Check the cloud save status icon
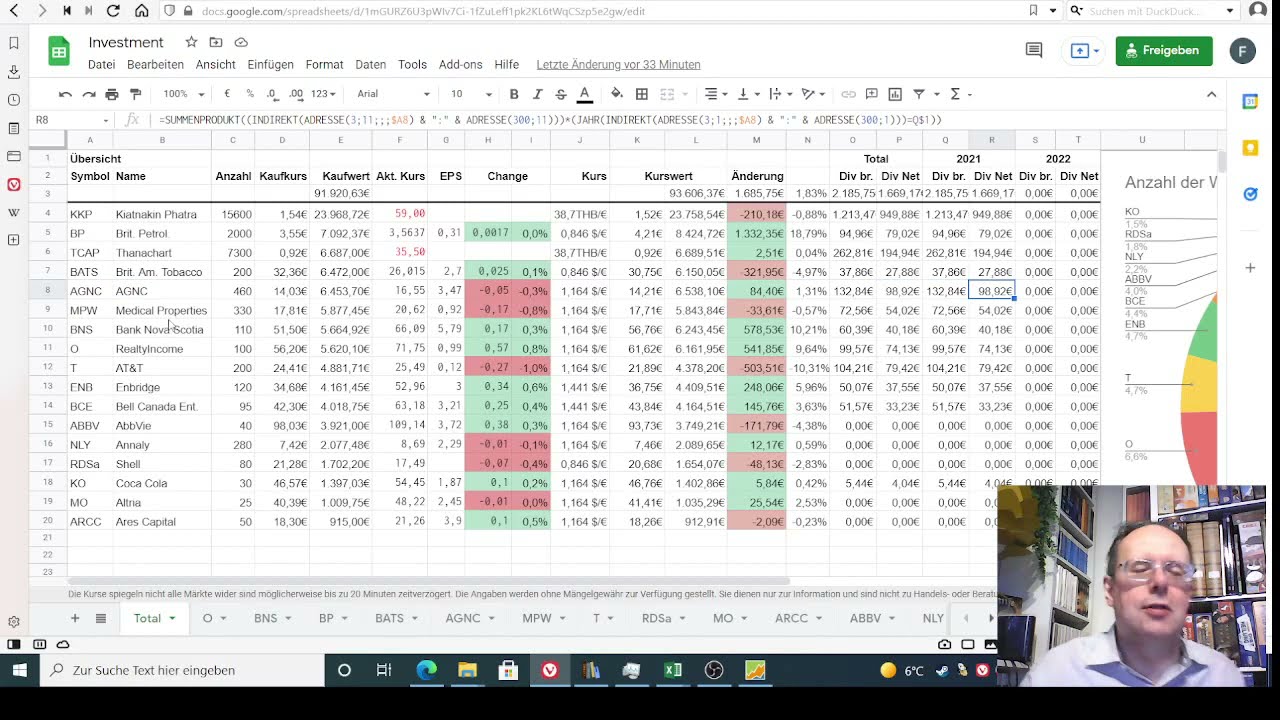 click(x=241, y=42)
